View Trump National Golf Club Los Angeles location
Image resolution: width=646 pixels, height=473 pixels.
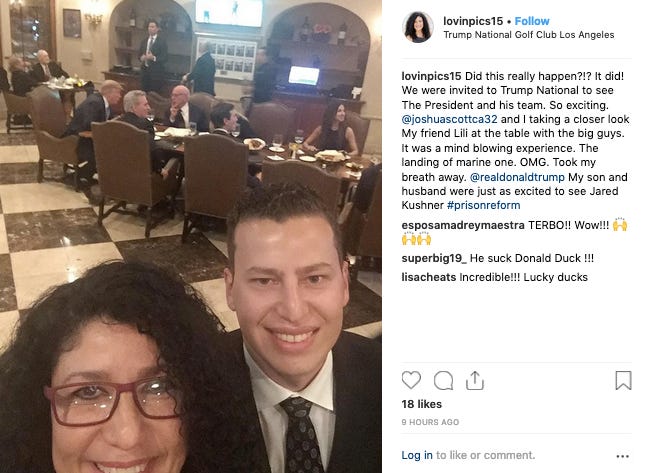(529, 35)
